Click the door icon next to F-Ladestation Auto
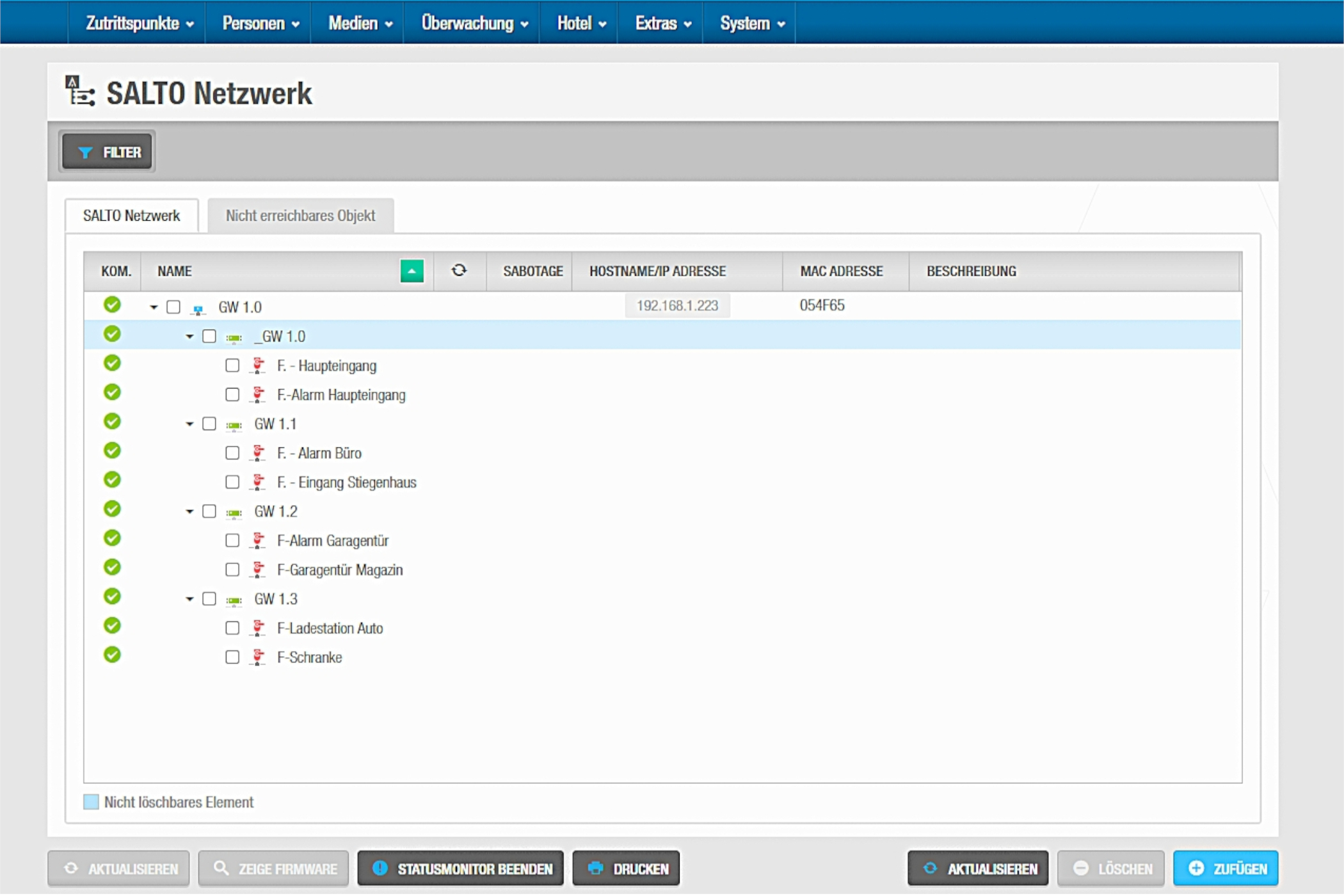The height and width of the screenshot is (896, 1344). [x=258, y=628]
